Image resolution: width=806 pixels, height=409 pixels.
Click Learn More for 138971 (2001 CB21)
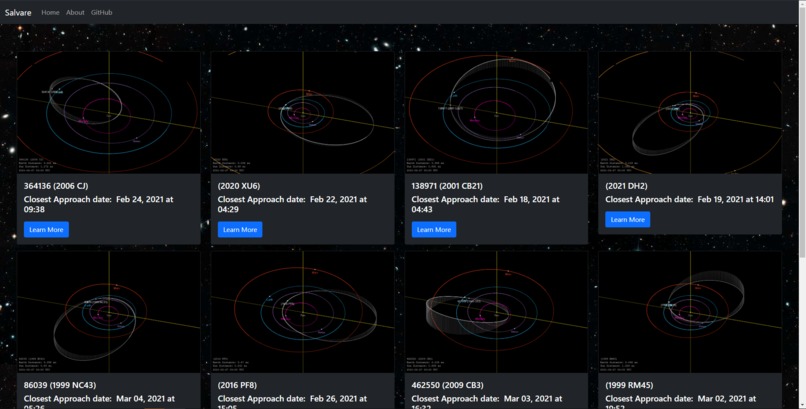coord(434,230)
